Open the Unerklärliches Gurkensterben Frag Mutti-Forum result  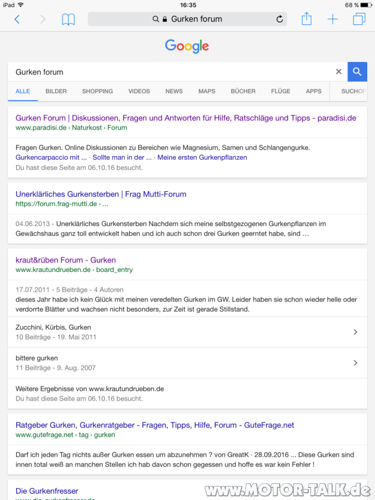pos(101,194)
